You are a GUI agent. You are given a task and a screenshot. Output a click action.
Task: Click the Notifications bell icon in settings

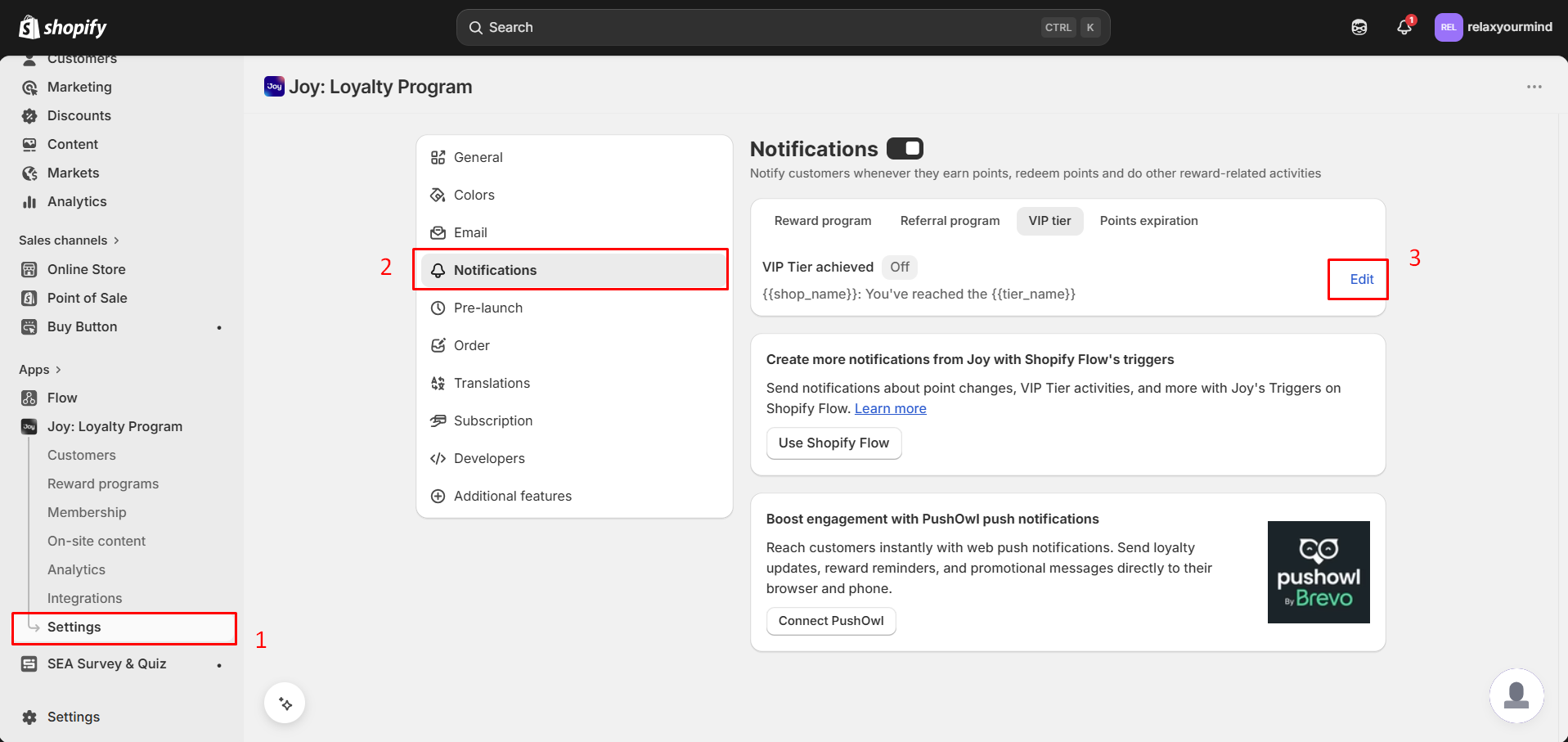click(438, 271)
